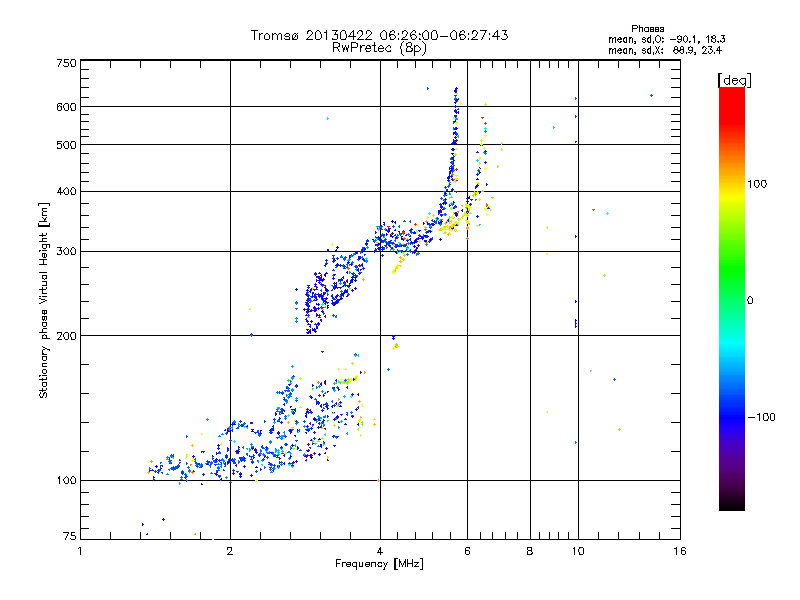This screenshot has height=600, width=800.
Task: Click the black bottom of the colorbar
Action: [732, 503]
